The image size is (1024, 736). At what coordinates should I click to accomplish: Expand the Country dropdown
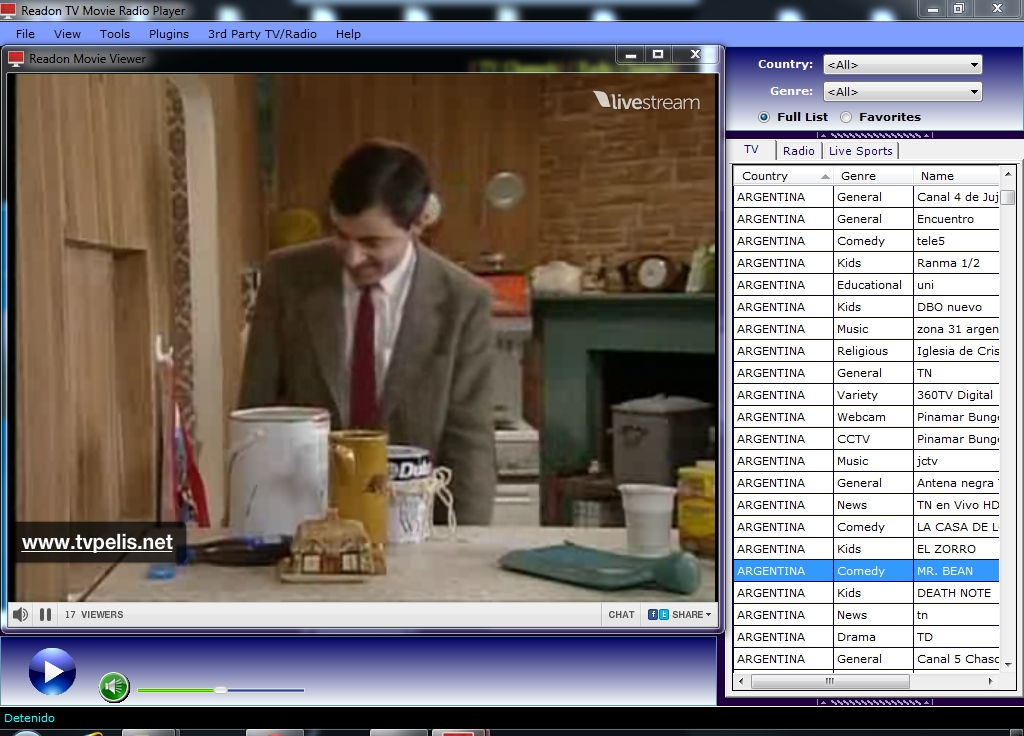974,65
